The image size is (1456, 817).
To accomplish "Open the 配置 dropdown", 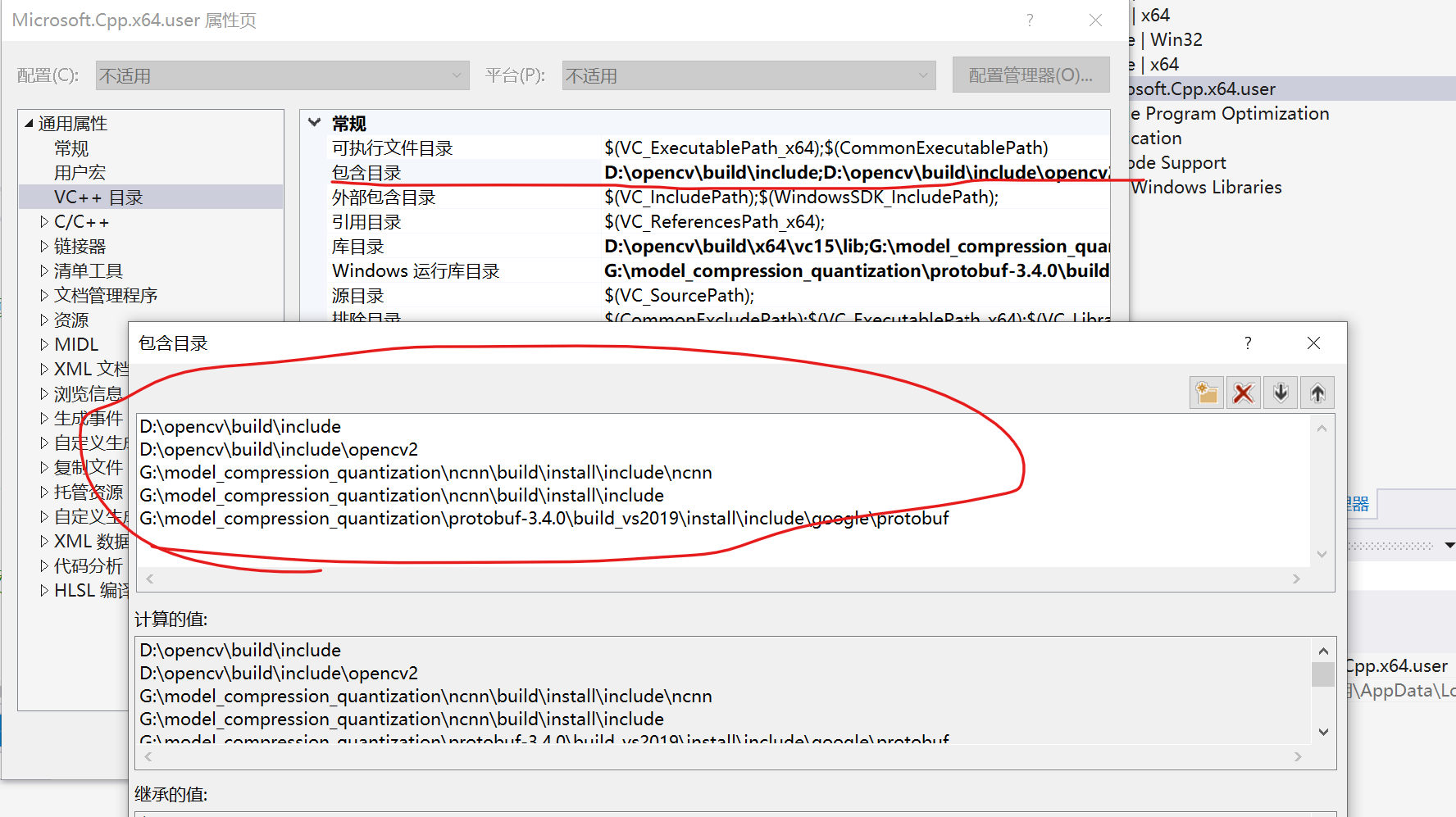I will click(x=282, y=75).
